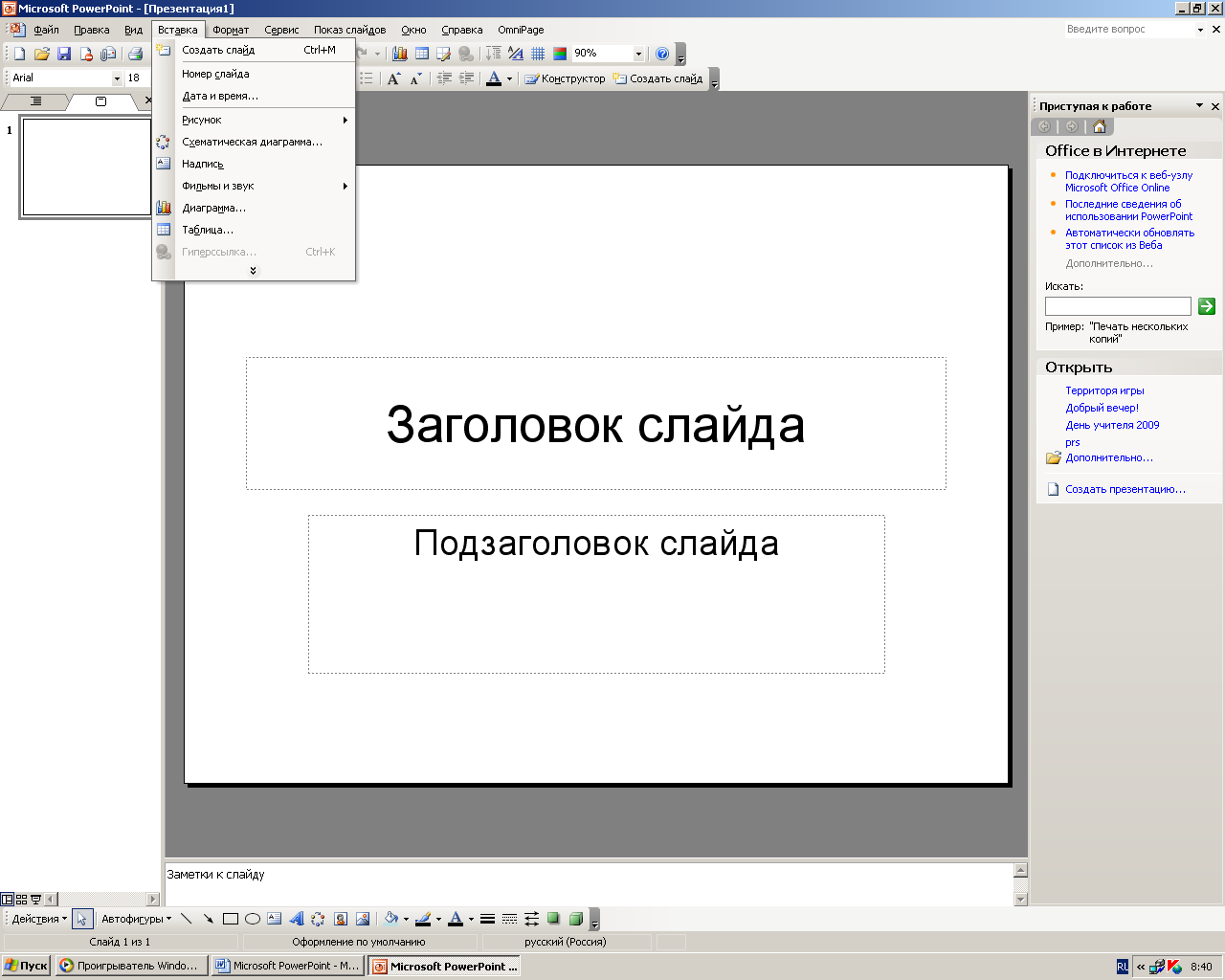Open the Файл menu

[x=46, y=30]
